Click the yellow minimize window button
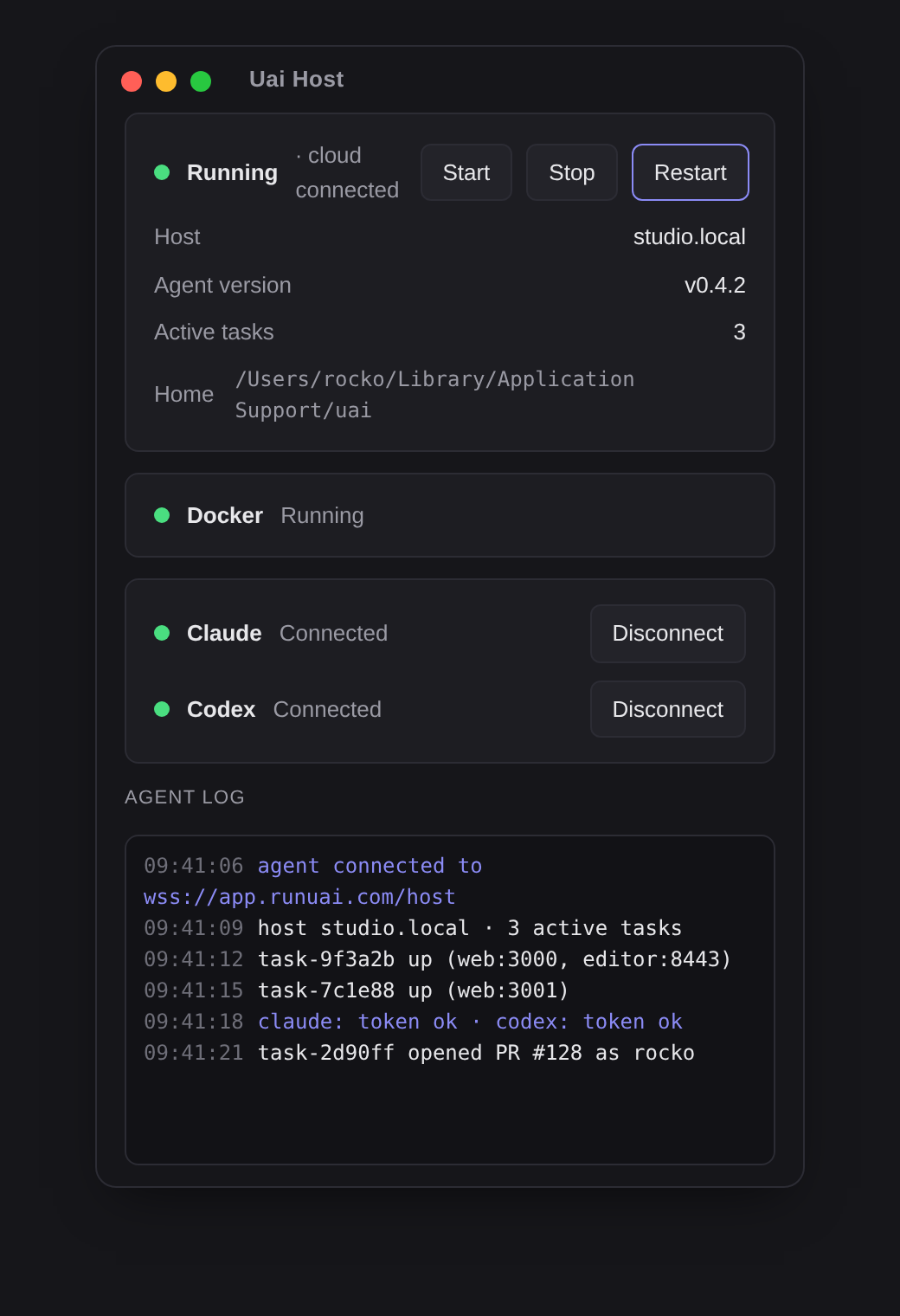Viewport: 900px width, 1316px height. (166, 81)
